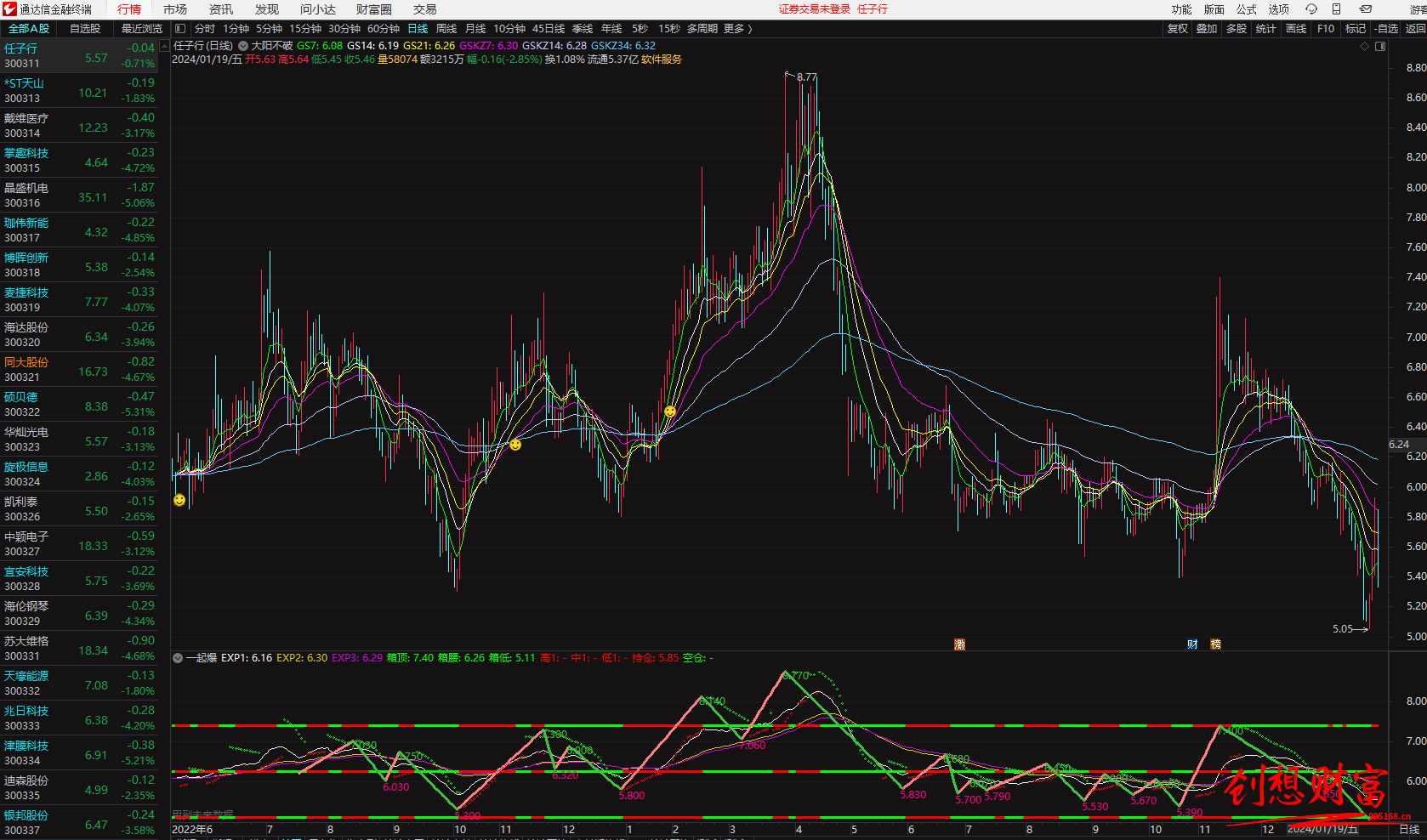The width and height of the screenshot is (1427, 840).
Task: Click the 证券交易未登录 login link
Action: coord(815,9)
